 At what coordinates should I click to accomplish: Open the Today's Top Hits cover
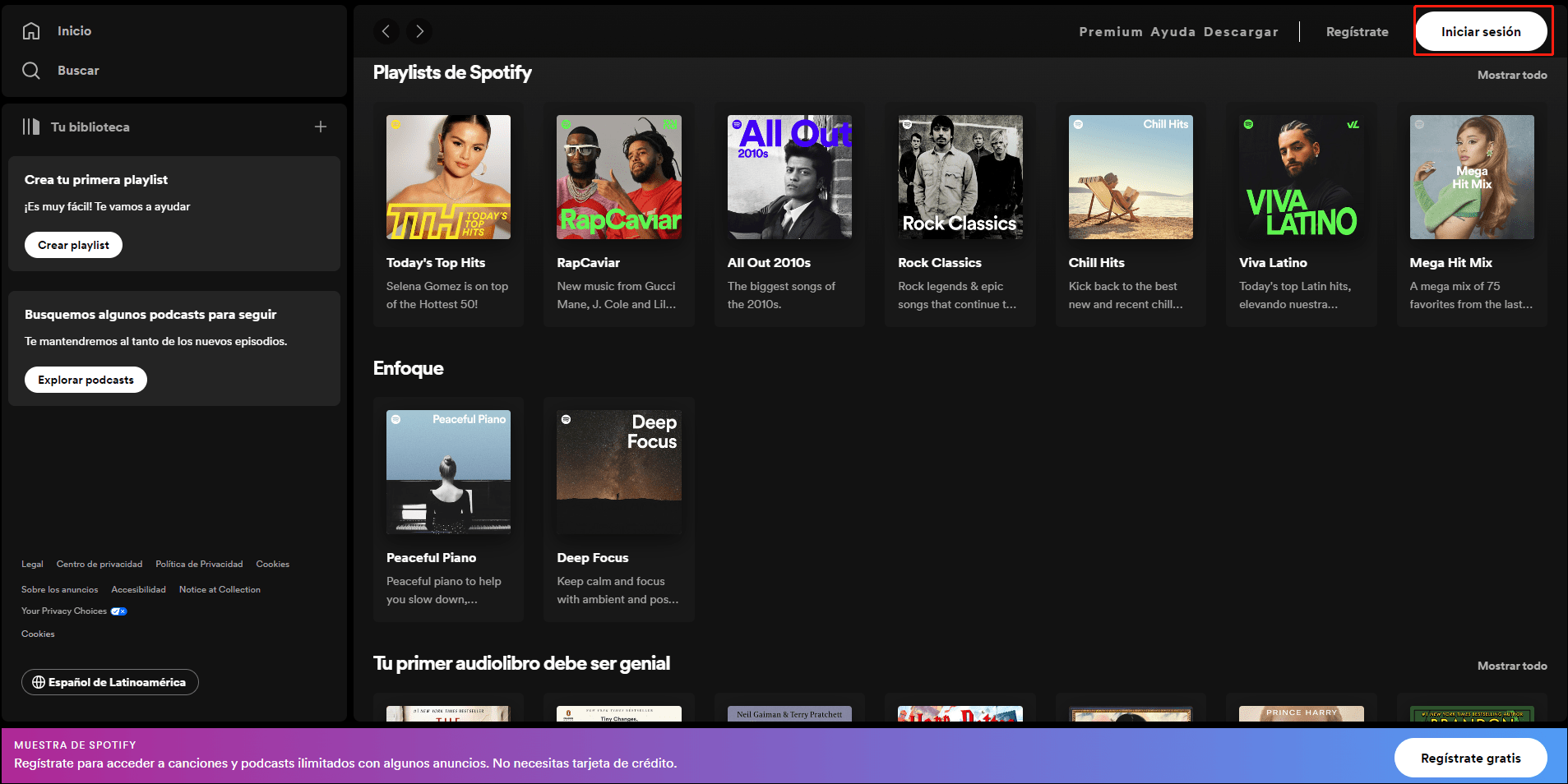(448, 177)
